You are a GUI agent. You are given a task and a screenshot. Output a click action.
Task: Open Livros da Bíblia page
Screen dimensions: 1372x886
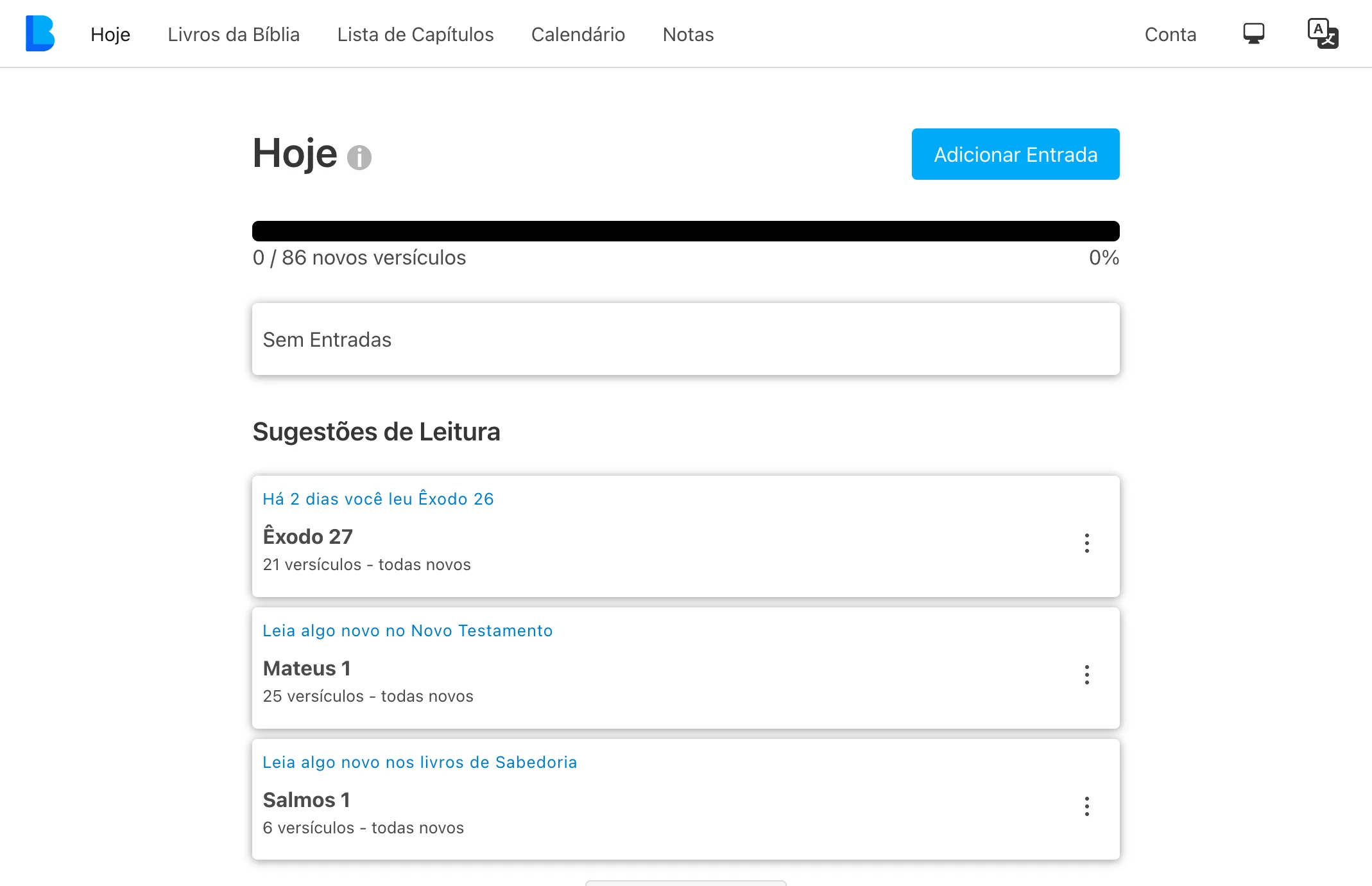click(x=234, y=34)
